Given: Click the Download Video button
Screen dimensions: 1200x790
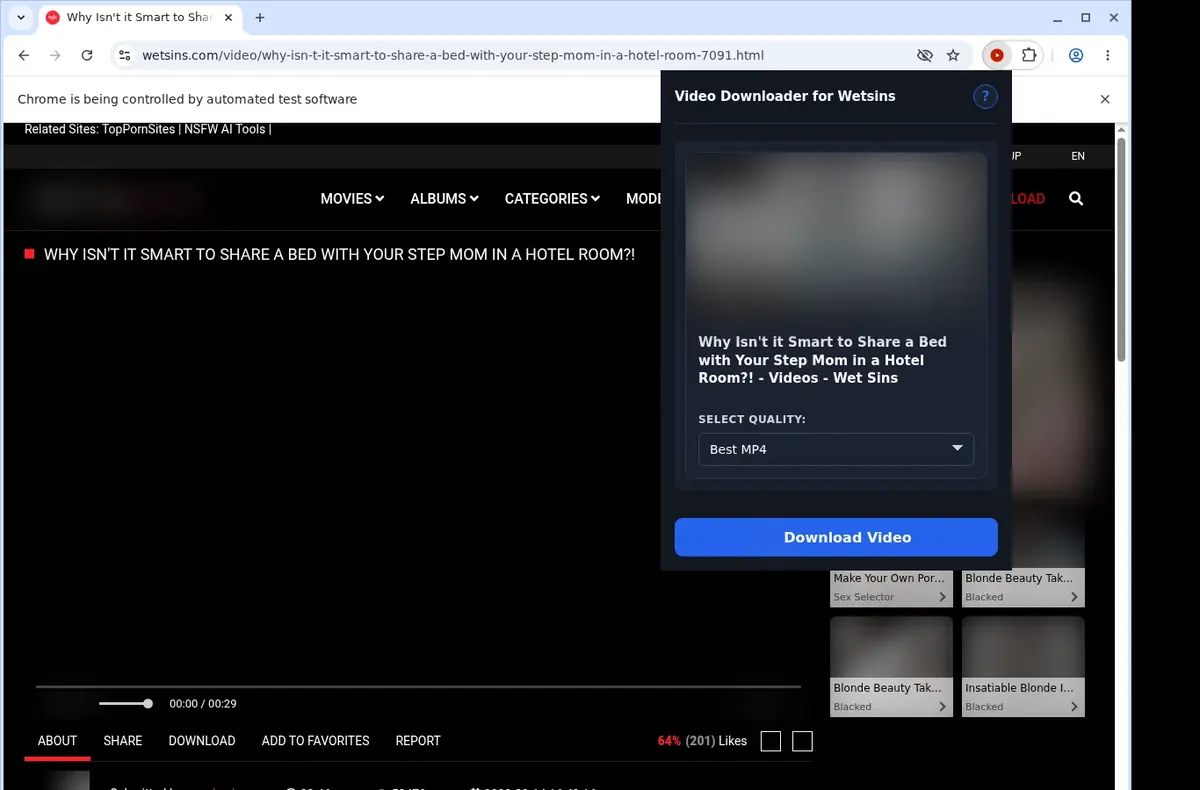Looking at the screenshot, I should [836, 537].
